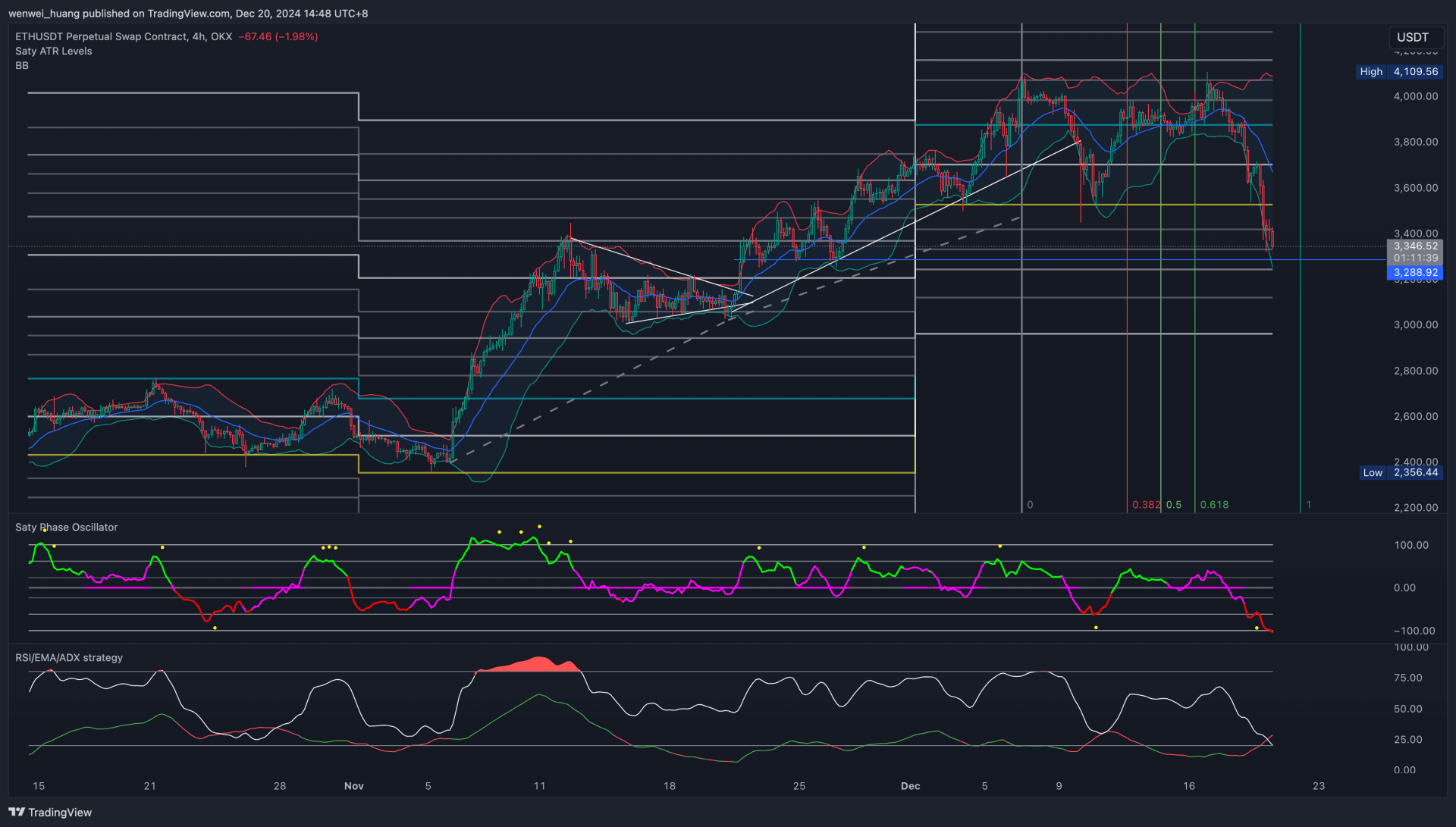Click the 3,000.00 price axis label
The width and height of the screenshot is (1456, 827).
click(1415, 324)
